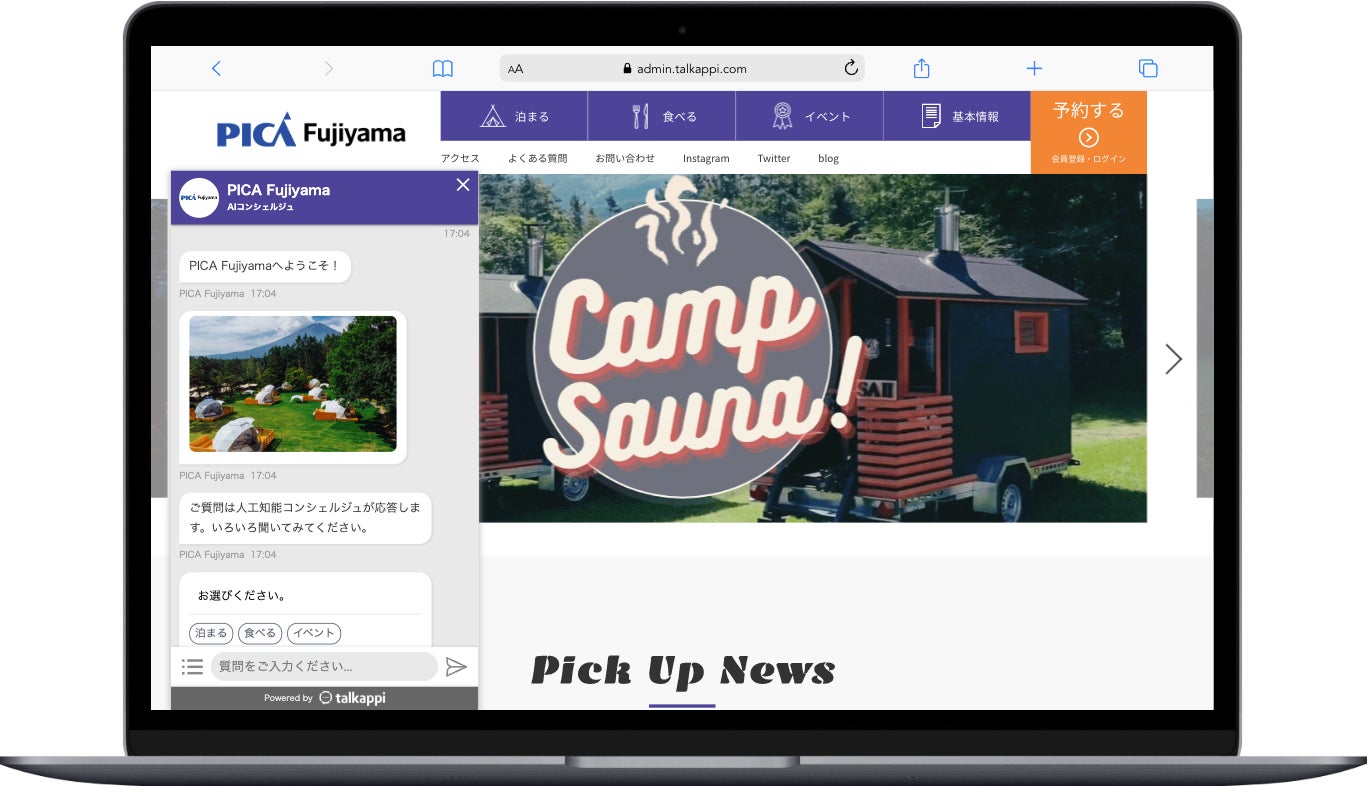This screenshot has height=786, width=1367.
Task: Close the PICA Fujiyama chat widget
Action: coord(463,184)
